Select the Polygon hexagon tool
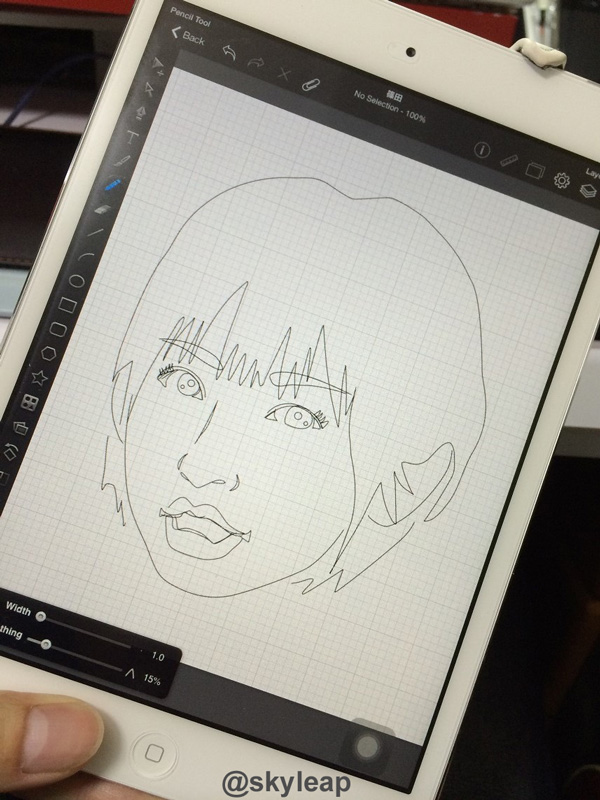 point(48,353)
